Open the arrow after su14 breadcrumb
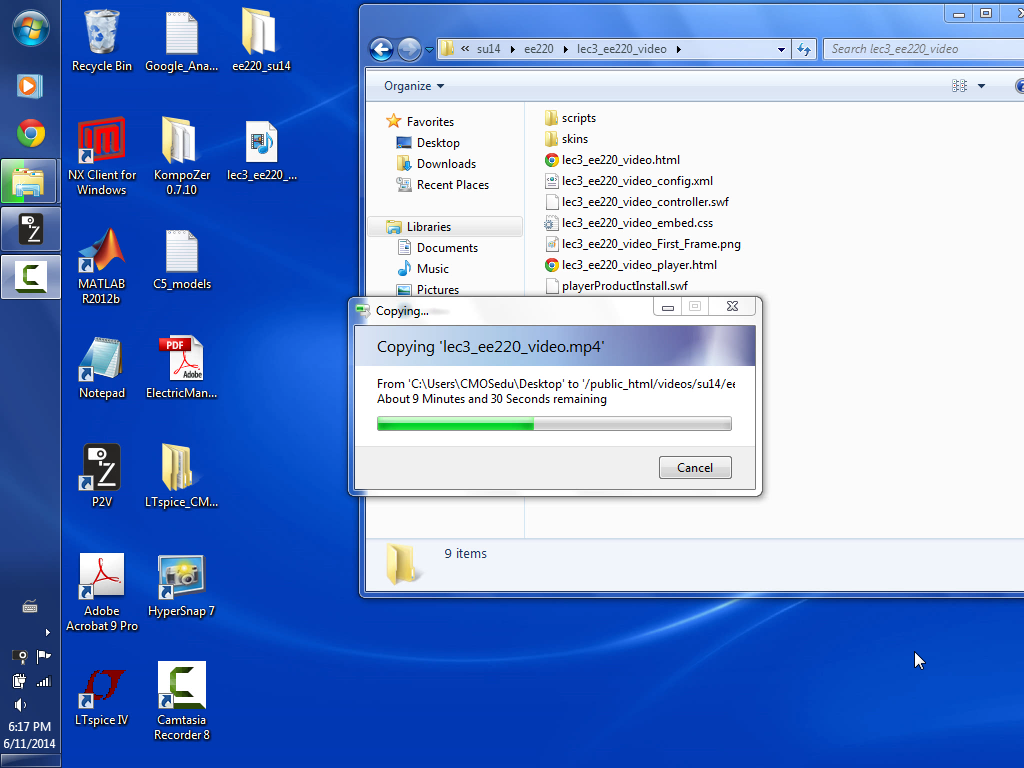 tap(512, 49)
